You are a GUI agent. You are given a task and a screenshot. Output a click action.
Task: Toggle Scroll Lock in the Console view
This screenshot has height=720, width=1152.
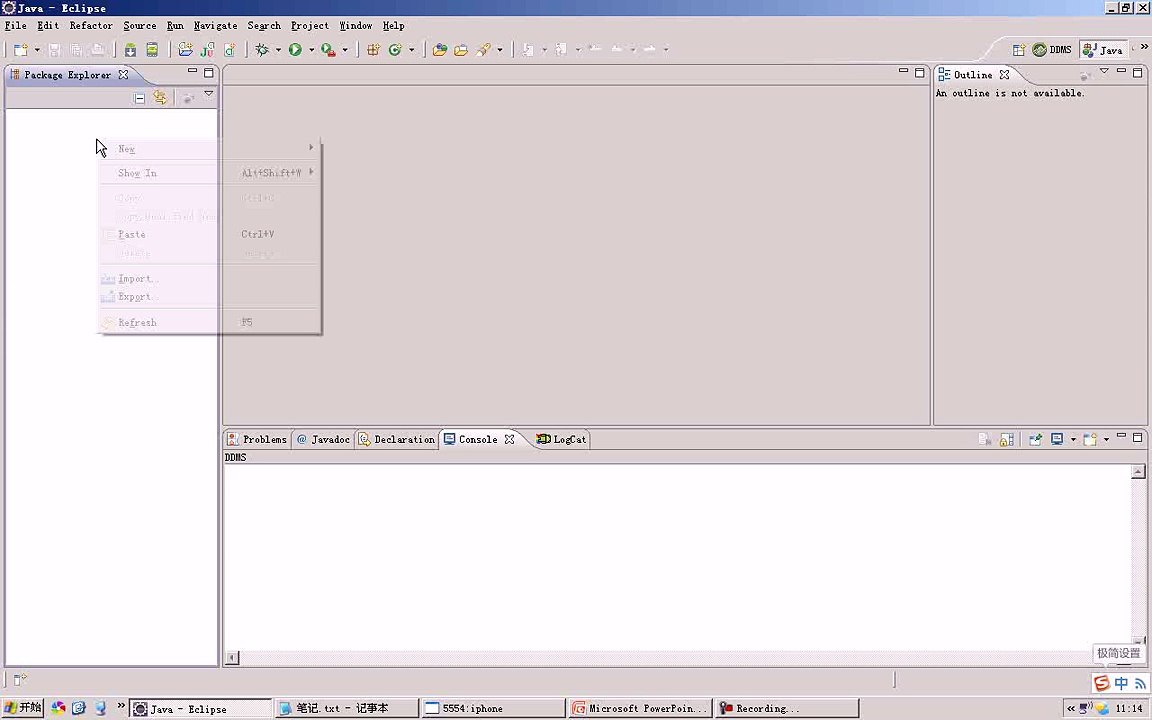point(1007,439)
